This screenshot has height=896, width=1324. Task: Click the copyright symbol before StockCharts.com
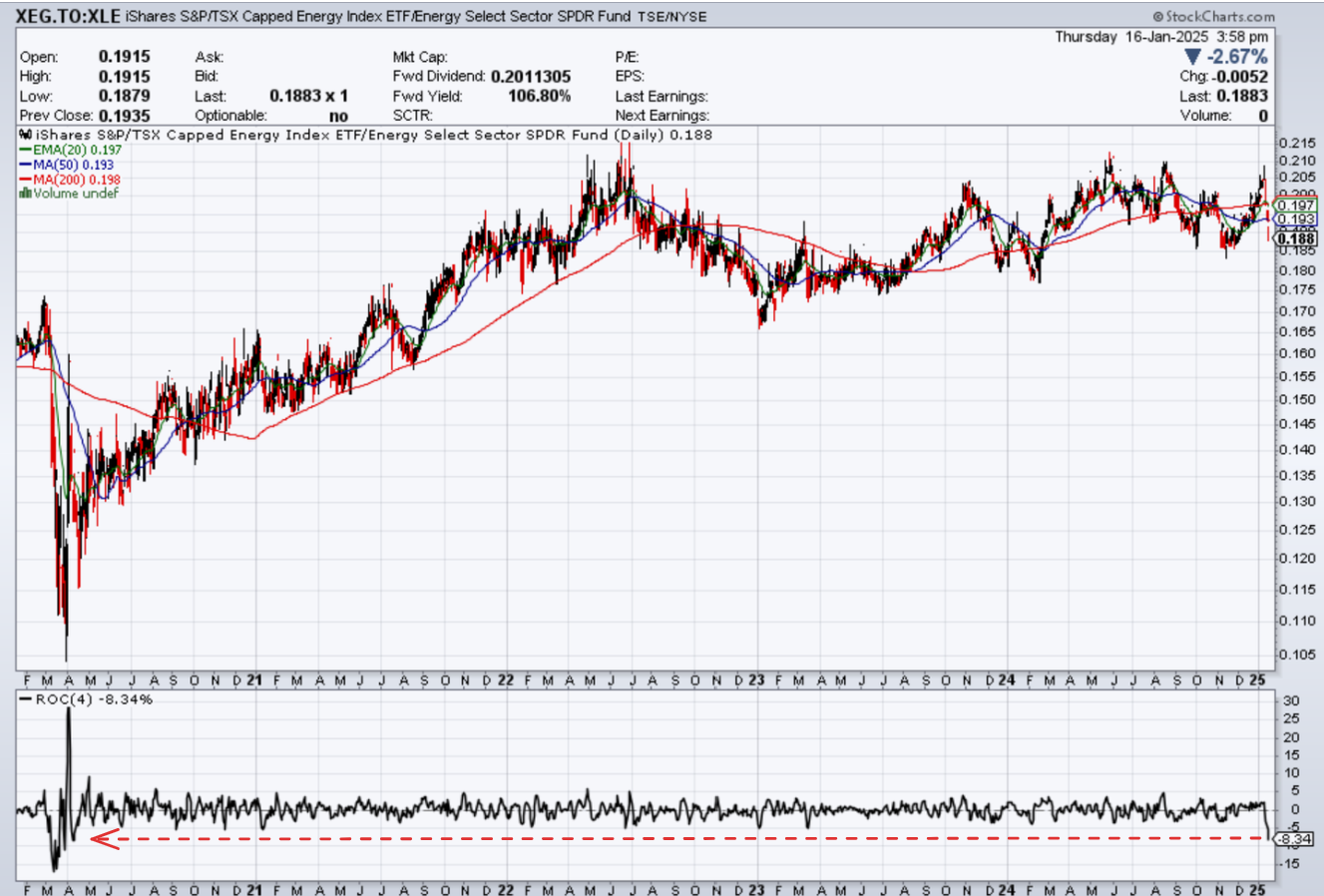coord(1157,17)
